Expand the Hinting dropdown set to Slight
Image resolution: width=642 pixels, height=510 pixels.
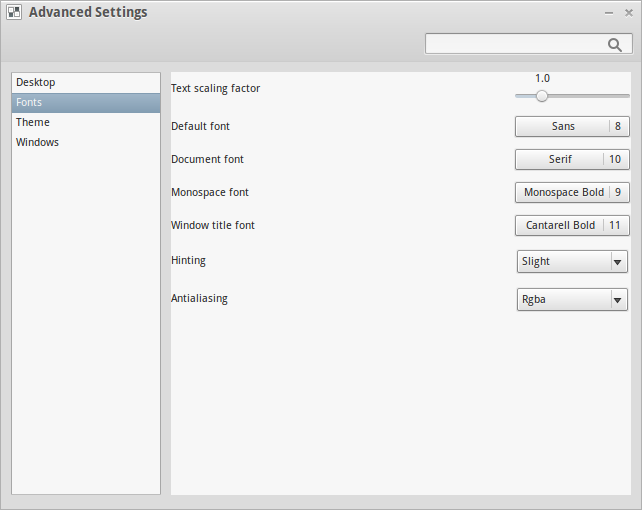tap(572, 261)
